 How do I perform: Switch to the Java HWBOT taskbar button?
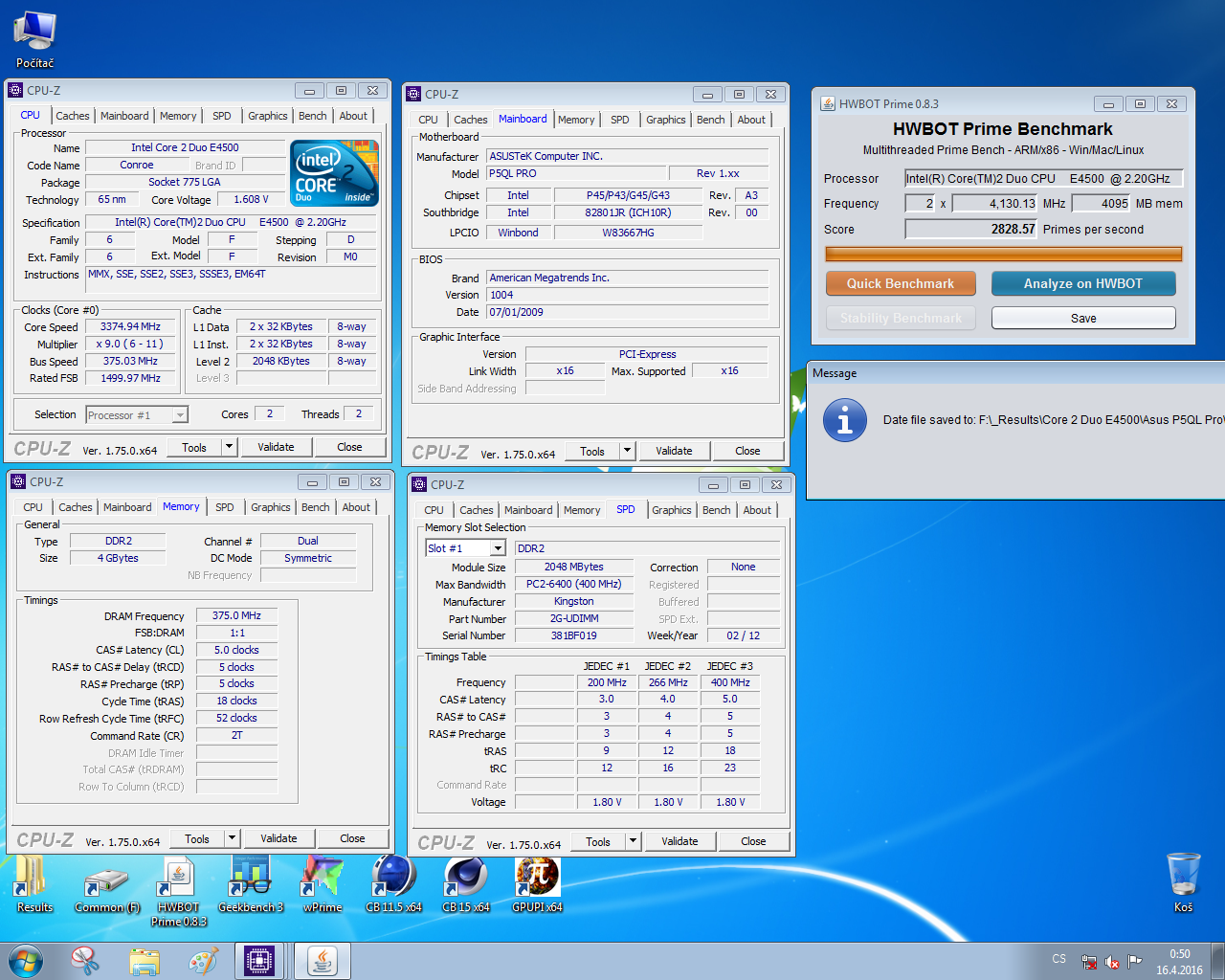(x=323, y=961)
